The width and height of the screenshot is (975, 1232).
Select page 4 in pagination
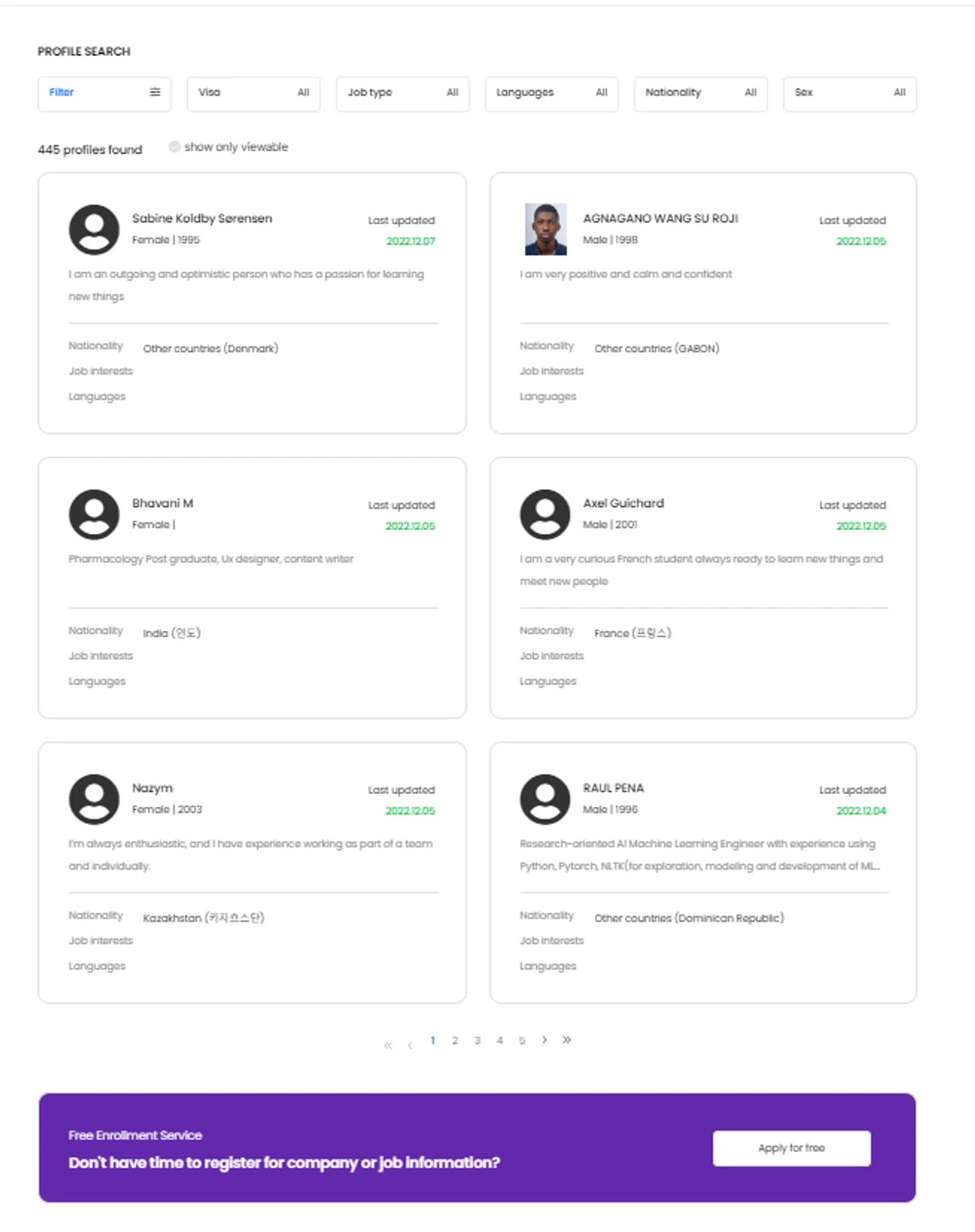click(x=500, y=1040)
